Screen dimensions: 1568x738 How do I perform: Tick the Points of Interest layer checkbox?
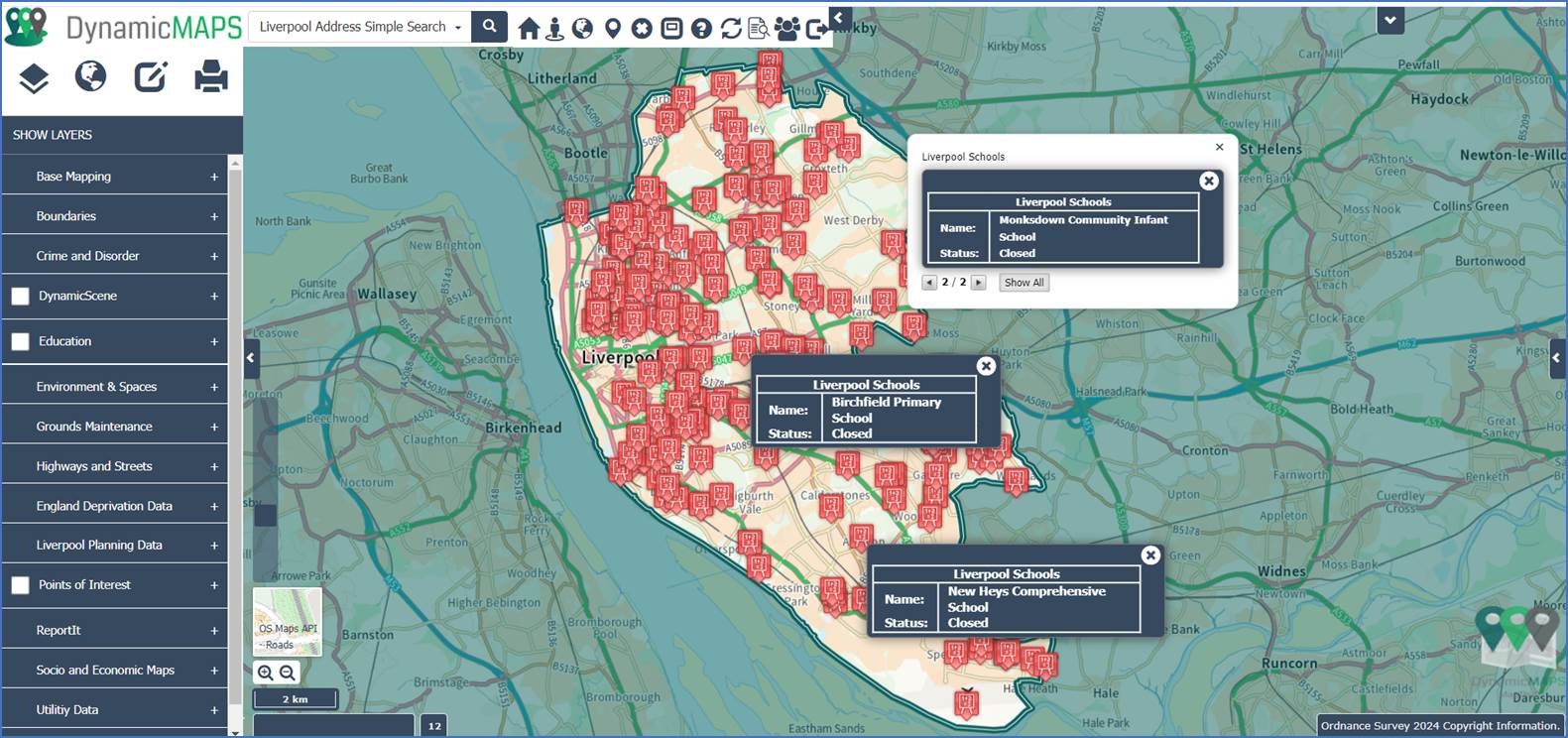20,585
